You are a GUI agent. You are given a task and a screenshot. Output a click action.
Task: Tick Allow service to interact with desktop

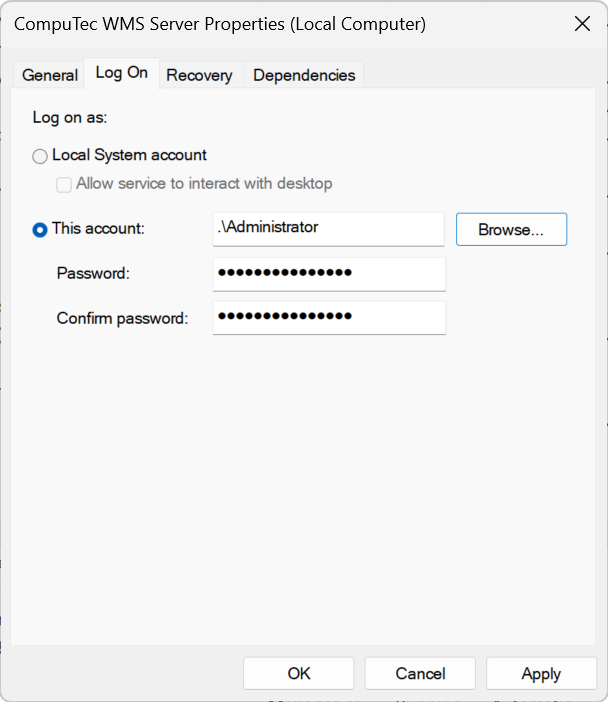[x=64, y=184]
